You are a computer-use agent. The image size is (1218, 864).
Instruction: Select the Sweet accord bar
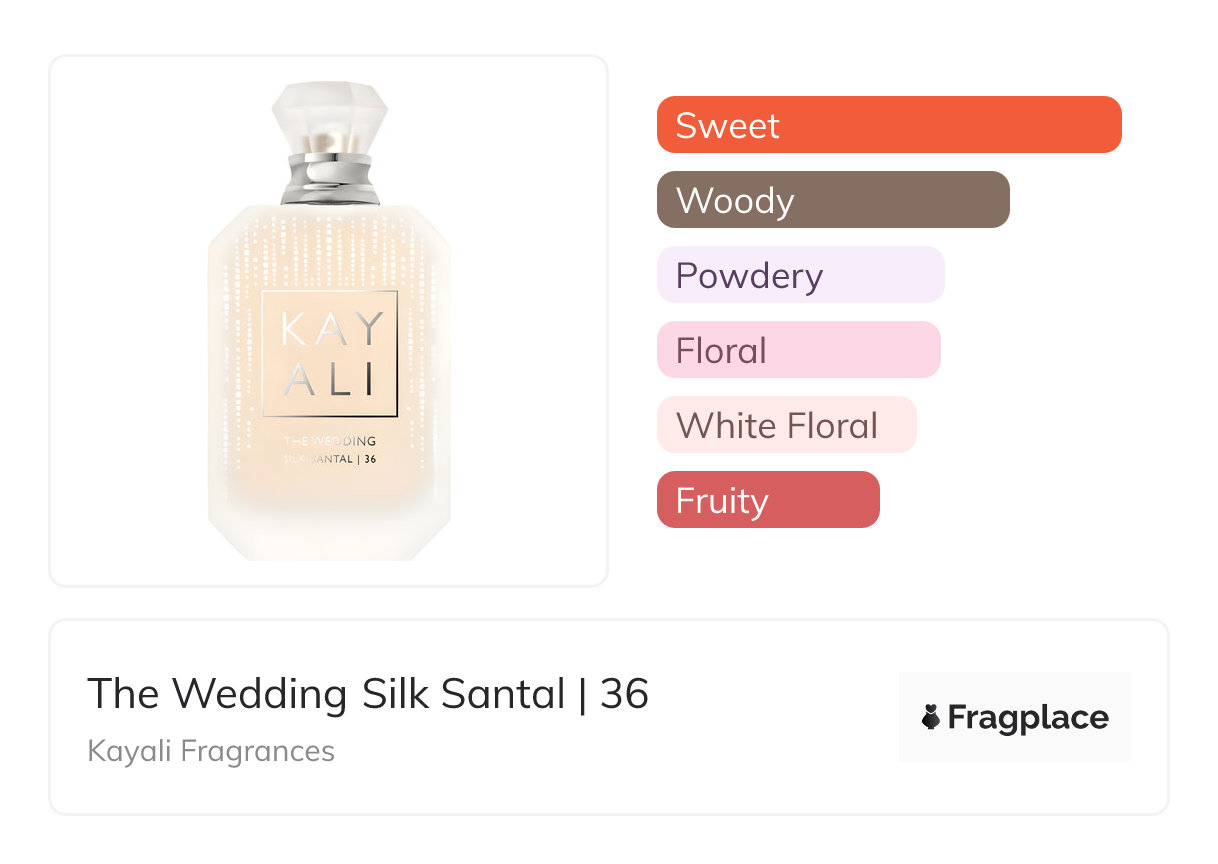888,125
